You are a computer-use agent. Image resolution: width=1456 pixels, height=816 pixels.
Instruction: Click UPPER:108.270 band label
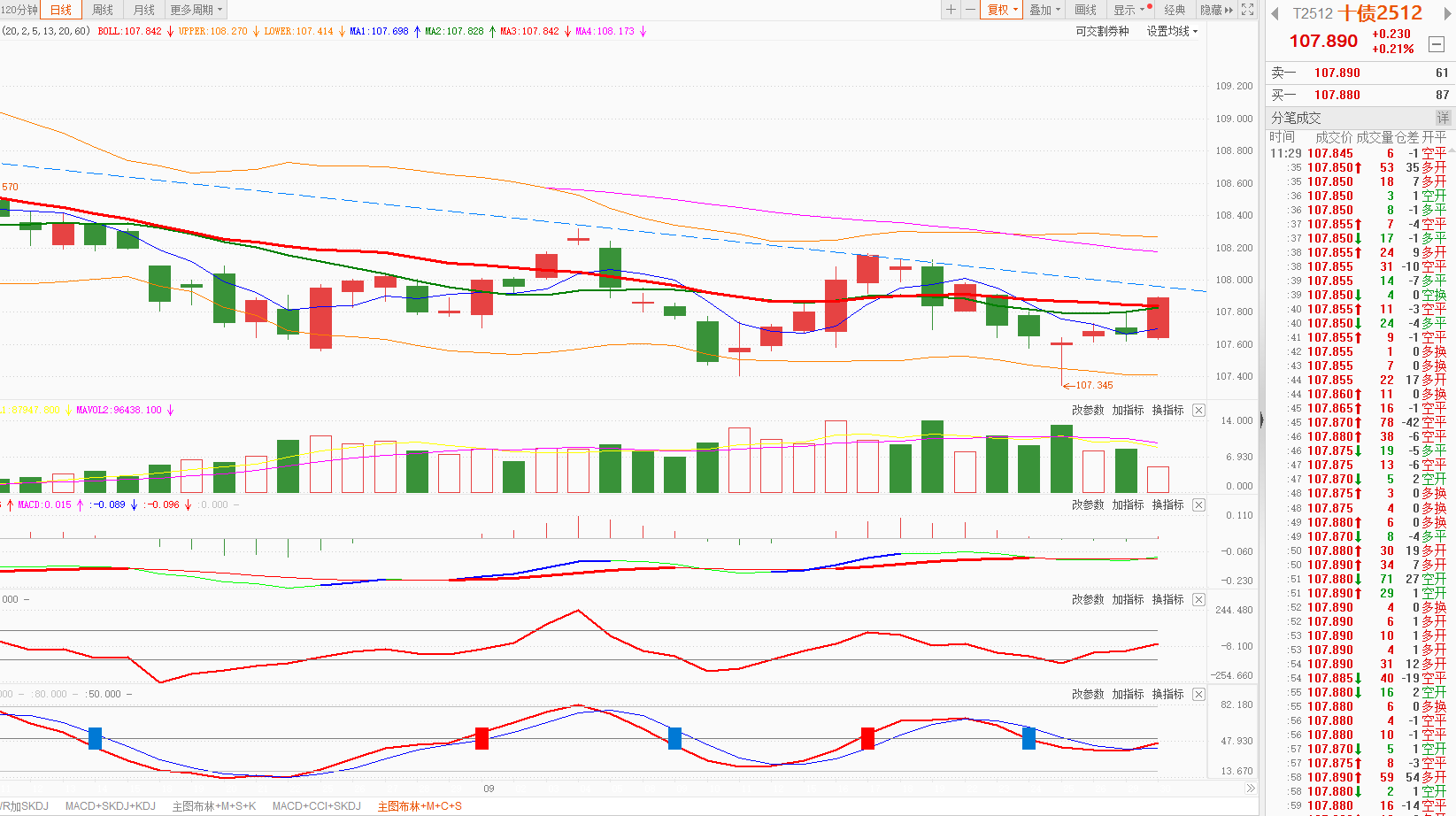(x=212, y=31)
